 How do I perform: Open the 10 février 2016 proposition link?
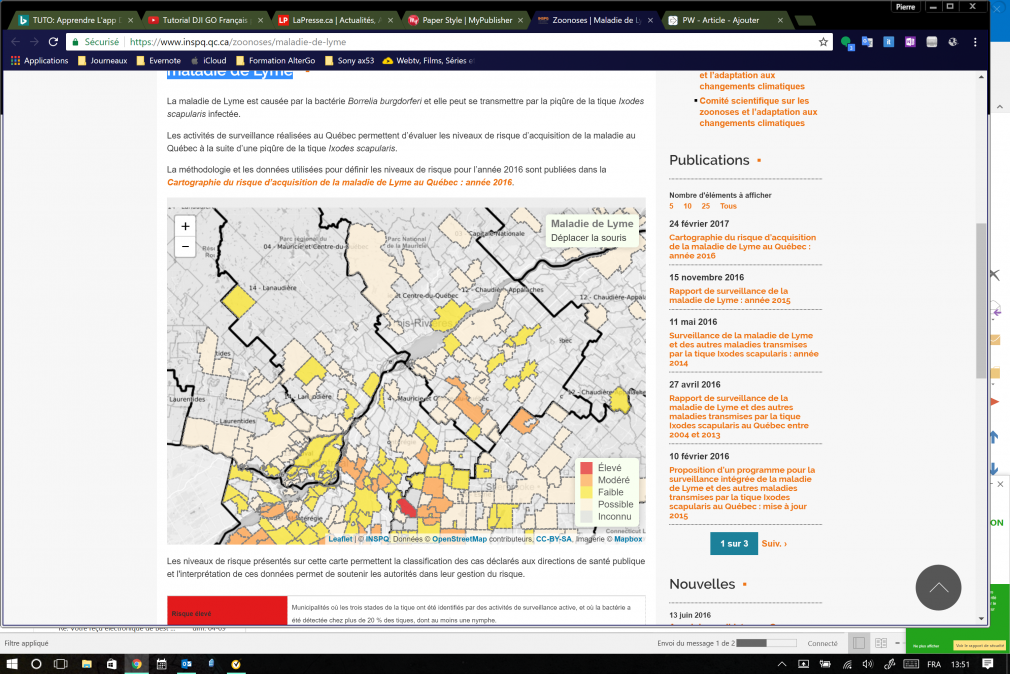(742, 493)
